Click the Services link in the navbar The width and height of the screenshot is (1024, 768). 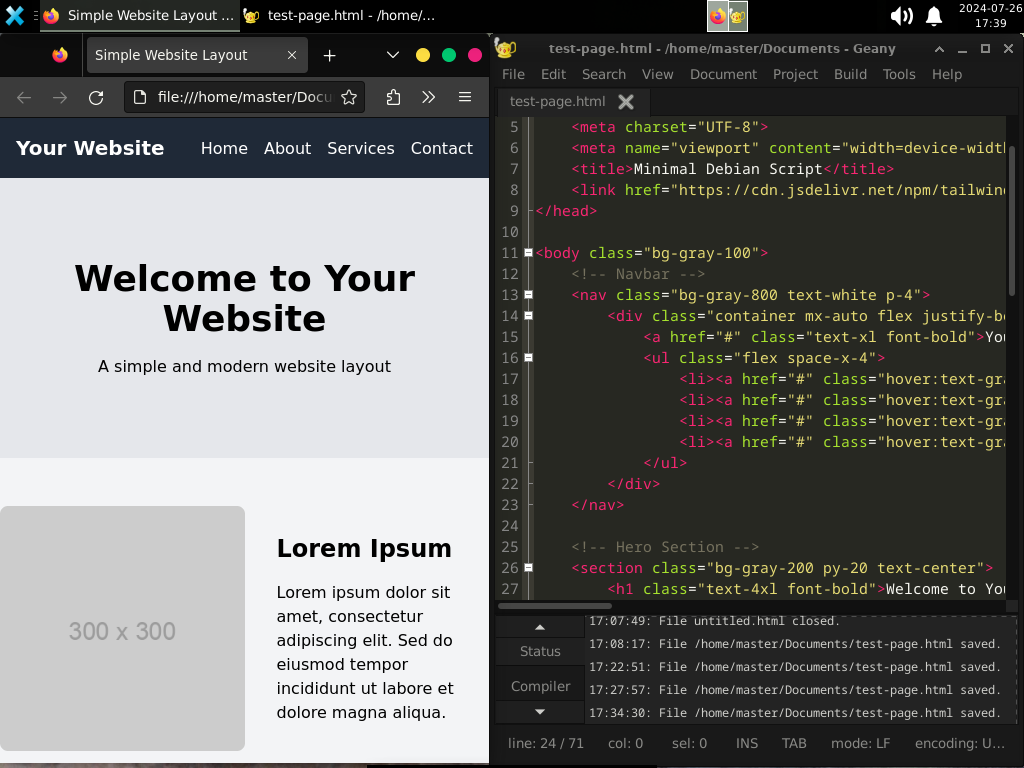pyautogui.click(x=360, y=148)
